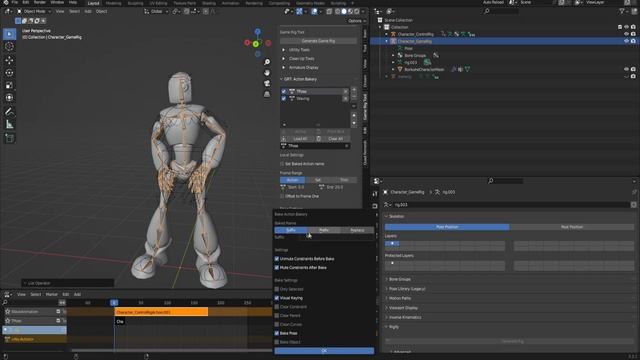Hide Character_GameRig with its eye icon
Viewport: 640px width, 360px height.
tap(626, 41)
